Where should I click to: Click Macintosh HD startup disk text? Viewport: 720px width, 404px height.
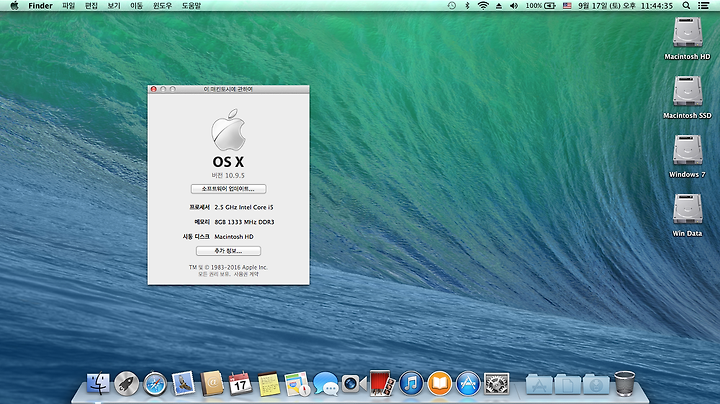[234, 236]
